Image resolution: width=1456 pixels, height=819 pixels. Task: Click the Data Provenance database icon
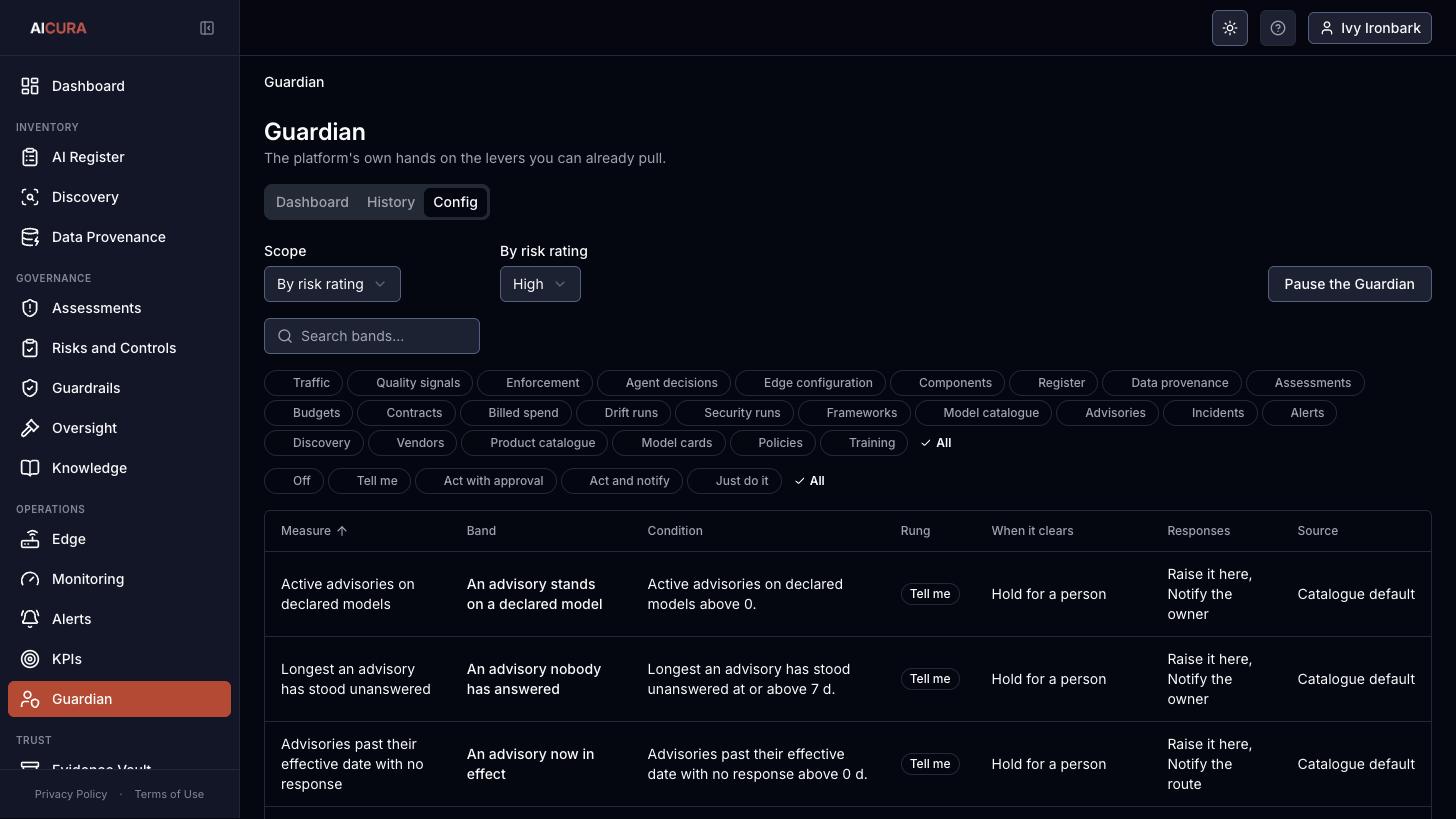[30, 237]
